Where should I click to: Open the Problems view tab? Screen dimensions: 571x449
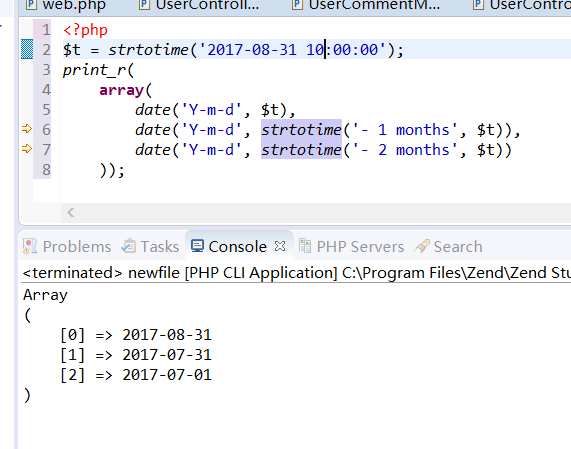(67, 247)
